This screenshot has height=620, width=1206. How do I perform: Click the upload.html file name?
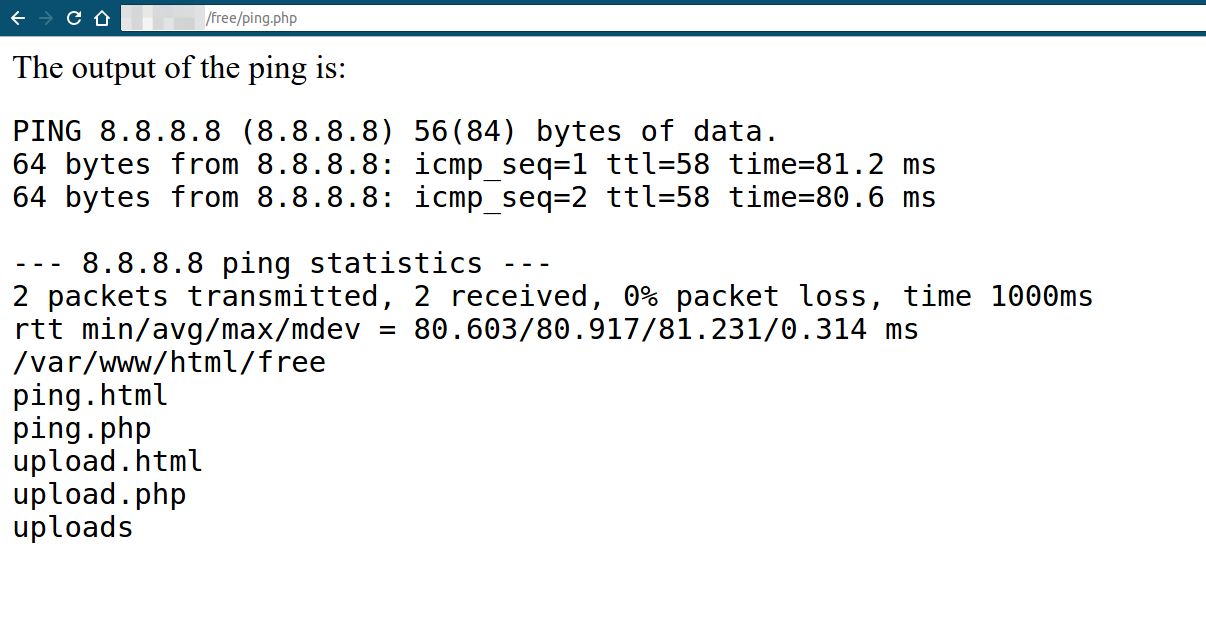point(108,461)
